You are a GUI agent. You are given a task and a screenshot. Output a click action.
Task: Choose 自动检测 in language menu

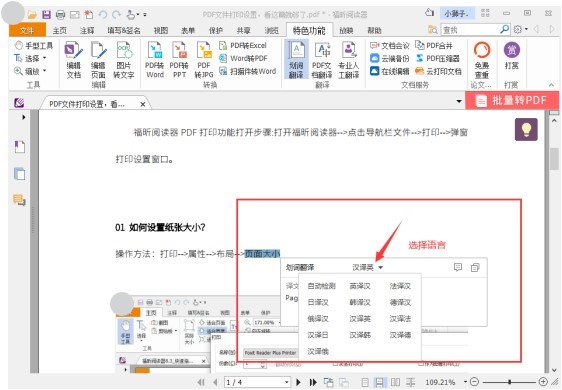(322, 286)
